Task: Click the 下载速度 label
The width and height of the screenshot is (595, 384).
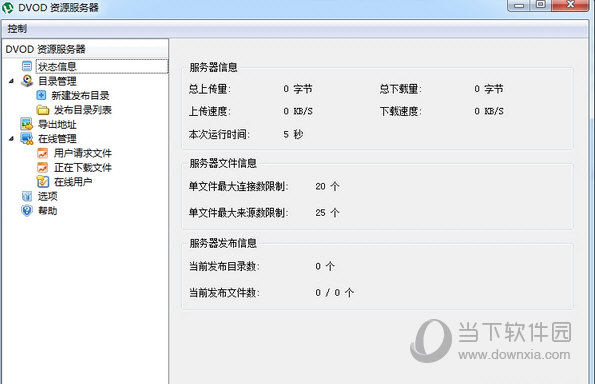Action: click(401, 111)
